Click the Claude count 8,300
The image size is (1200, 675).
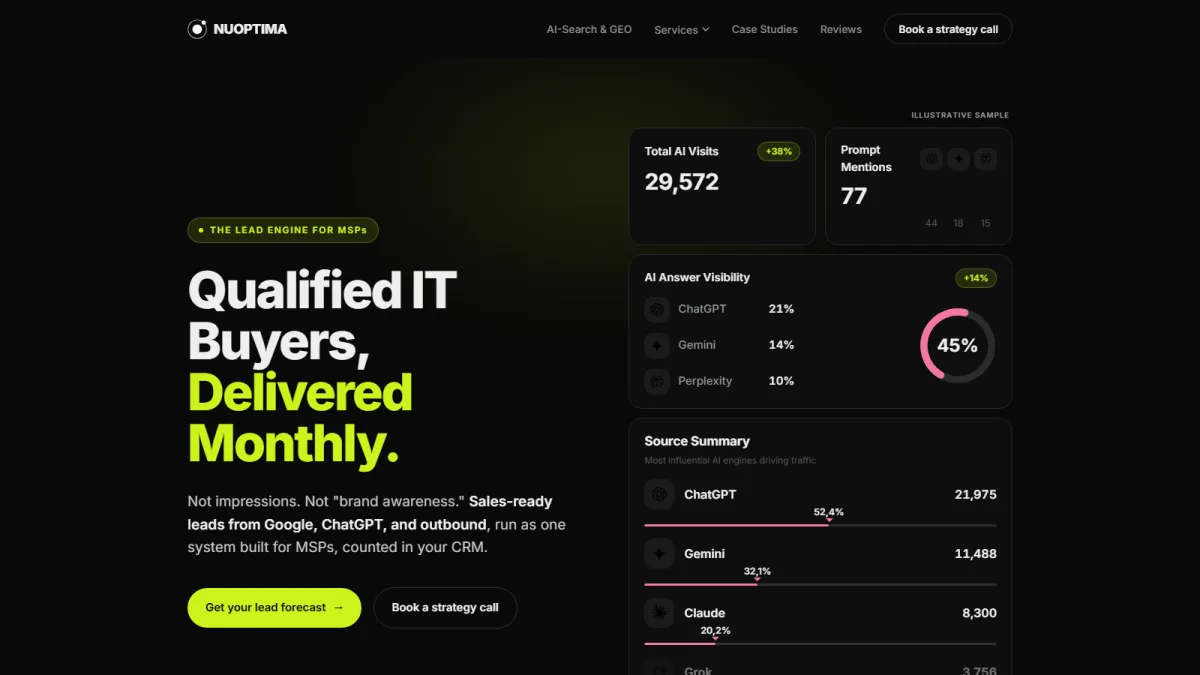pos(979,613)
